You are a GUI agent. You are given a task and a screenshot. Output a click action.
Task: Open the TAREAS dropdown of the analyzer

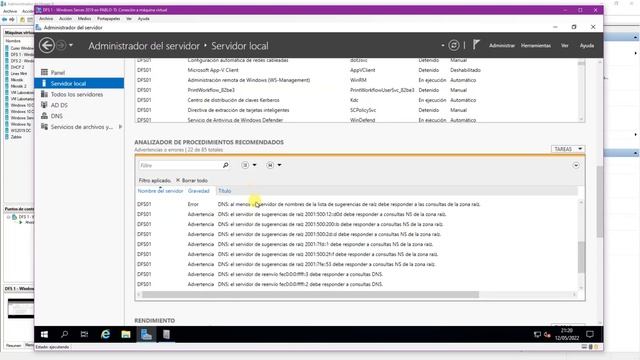[568, 149]
